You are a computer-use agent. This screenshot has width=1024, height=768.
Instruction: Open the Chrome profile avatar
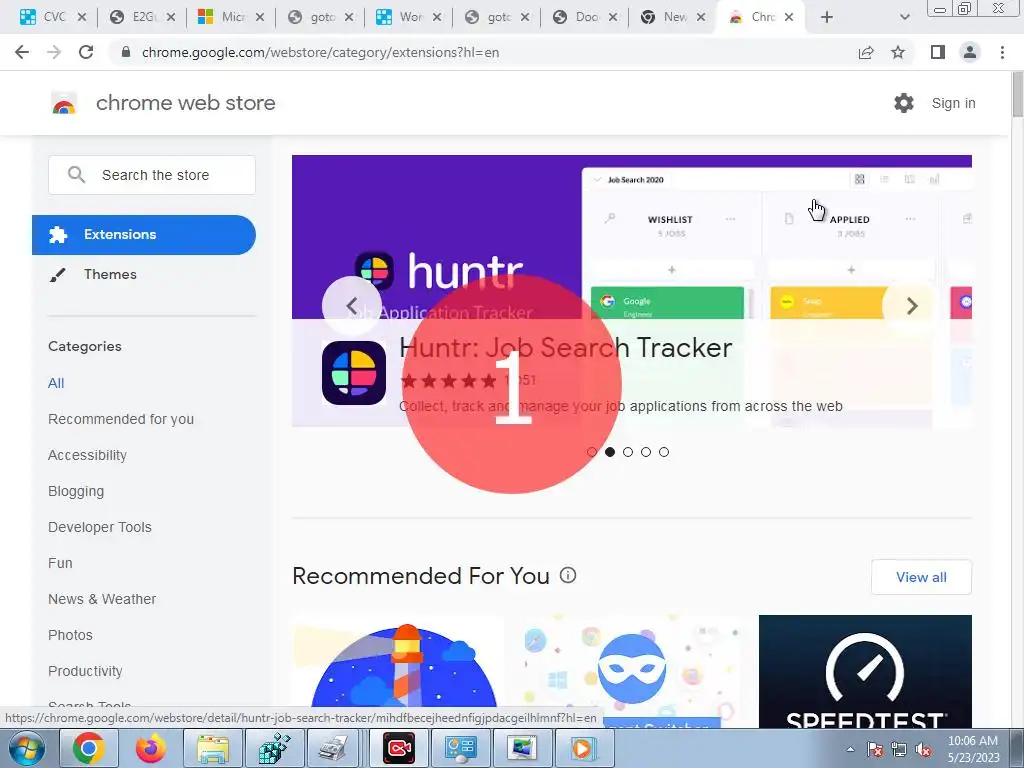pyautogui.click(x=970, y=52)
